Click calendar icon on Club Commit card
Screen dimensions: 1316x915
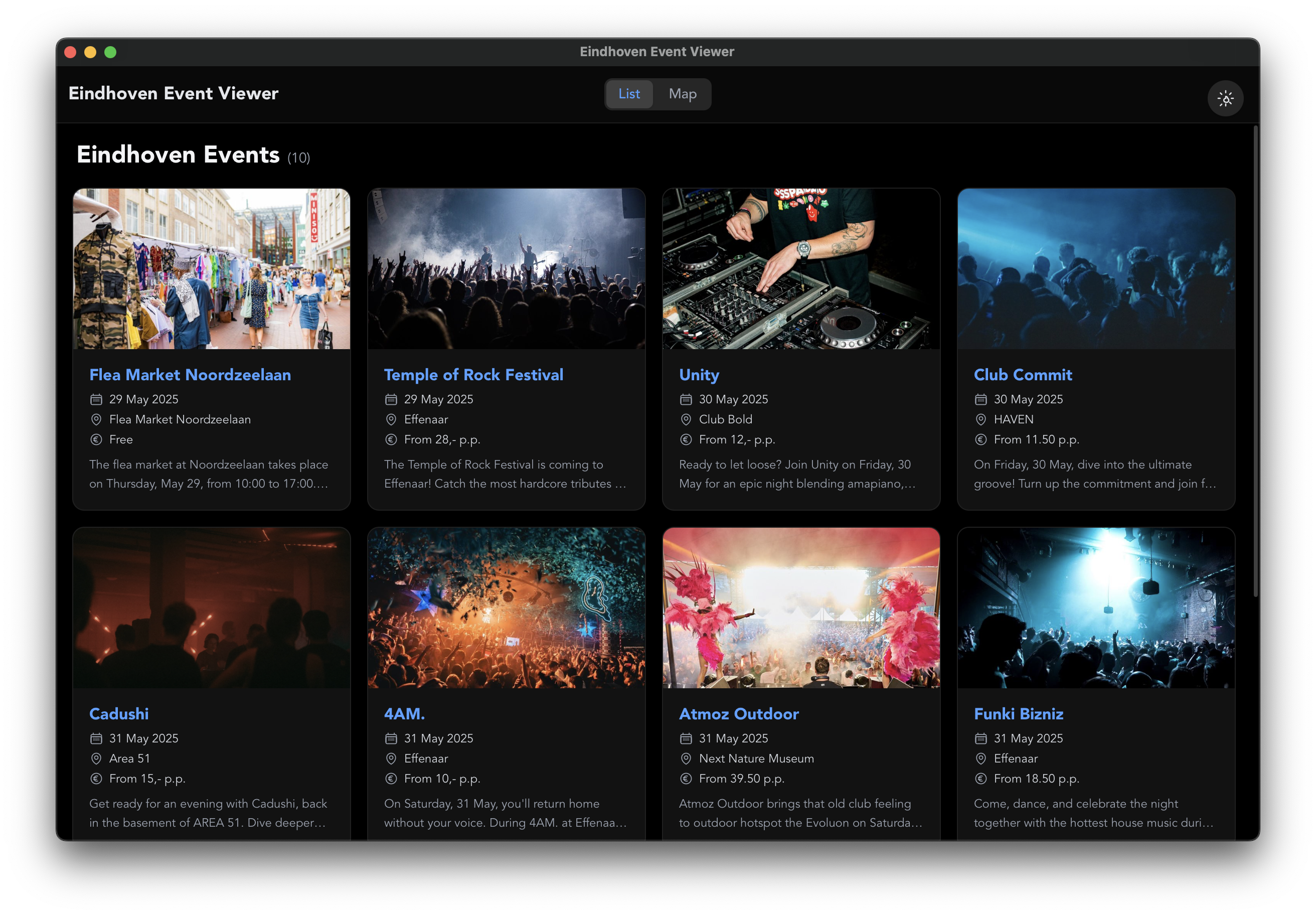pos(980,399)
